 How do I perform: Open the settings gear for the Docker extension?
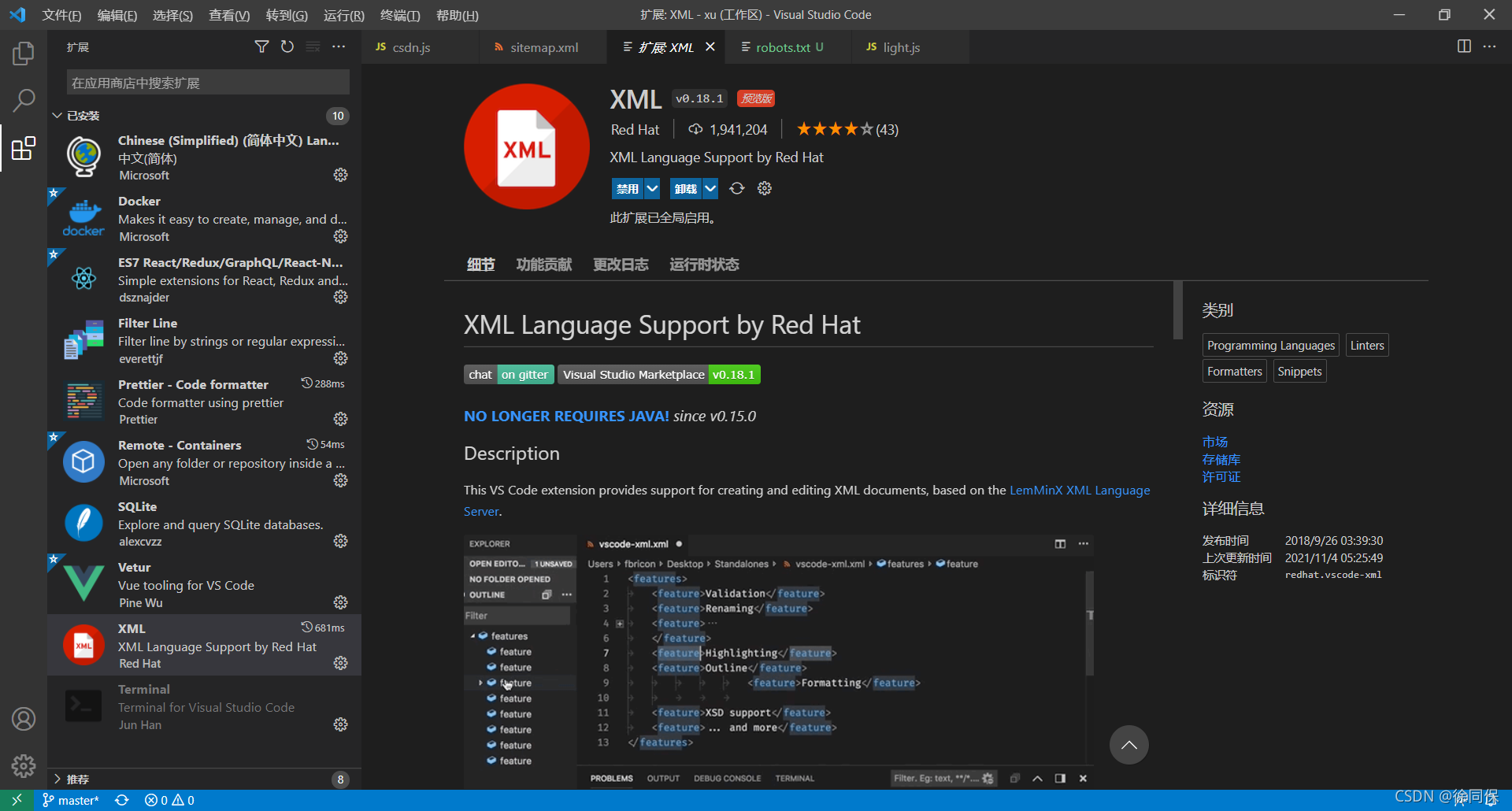click(340, 236)
